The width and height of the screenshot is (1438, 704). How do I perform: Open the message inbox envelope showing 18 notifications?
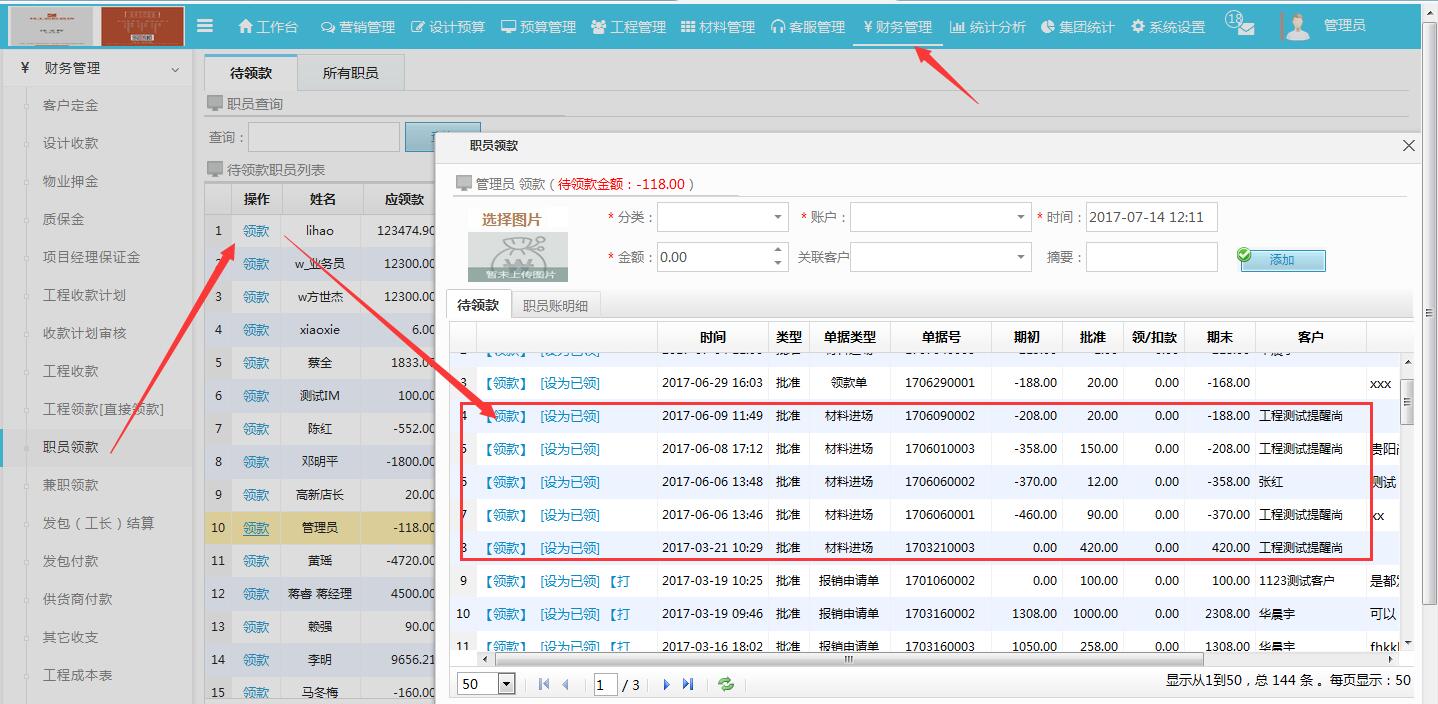point(1243,28)
